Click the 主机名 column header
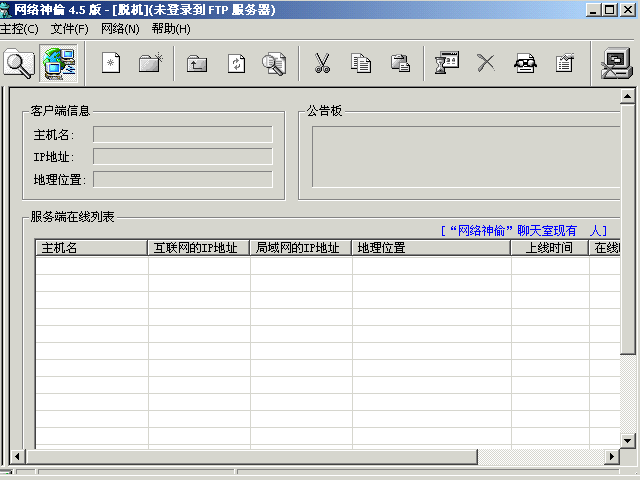 click(91, 248)
